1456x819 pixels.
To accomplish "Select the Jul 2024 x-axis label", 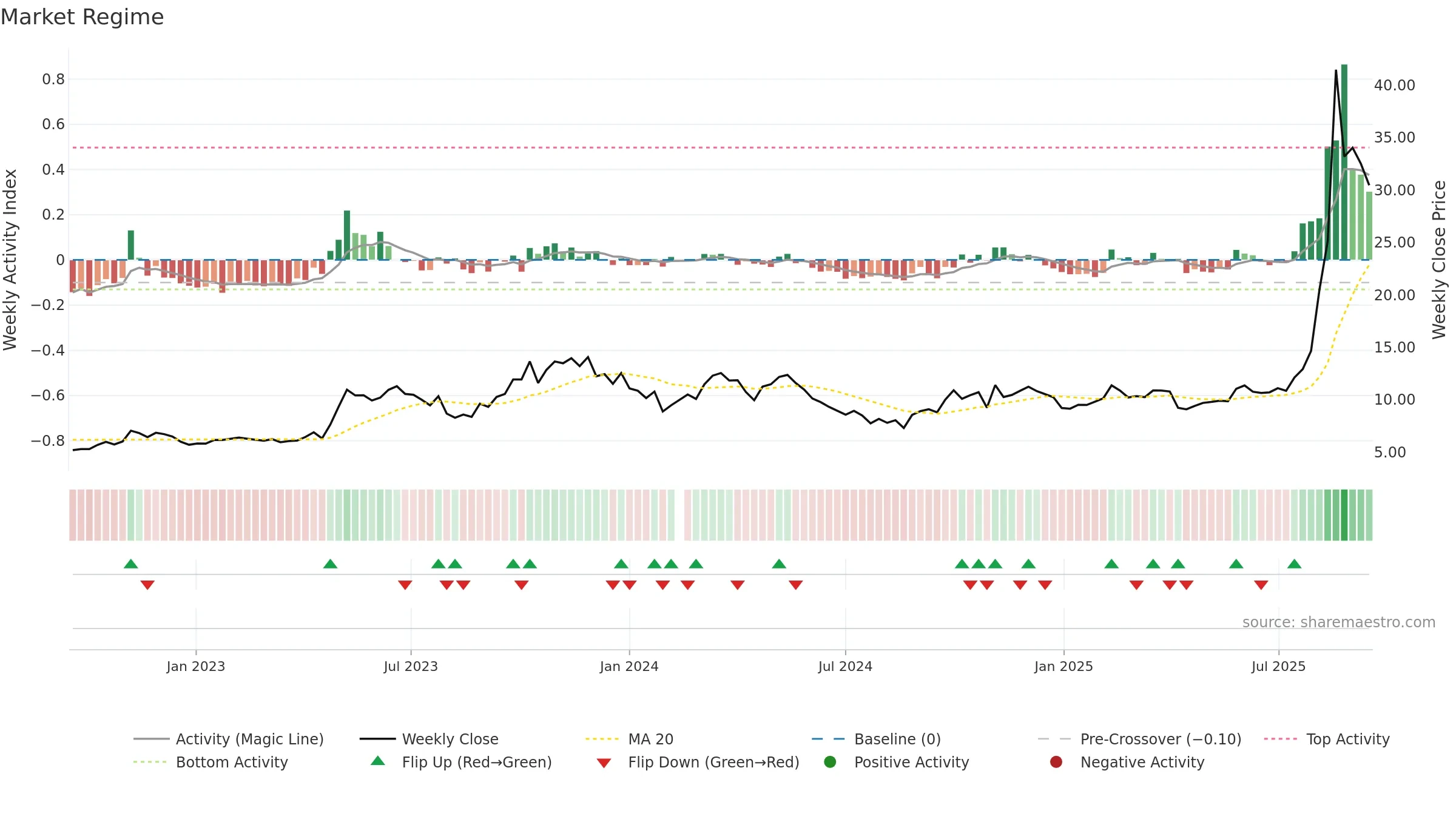I will 845,666.
